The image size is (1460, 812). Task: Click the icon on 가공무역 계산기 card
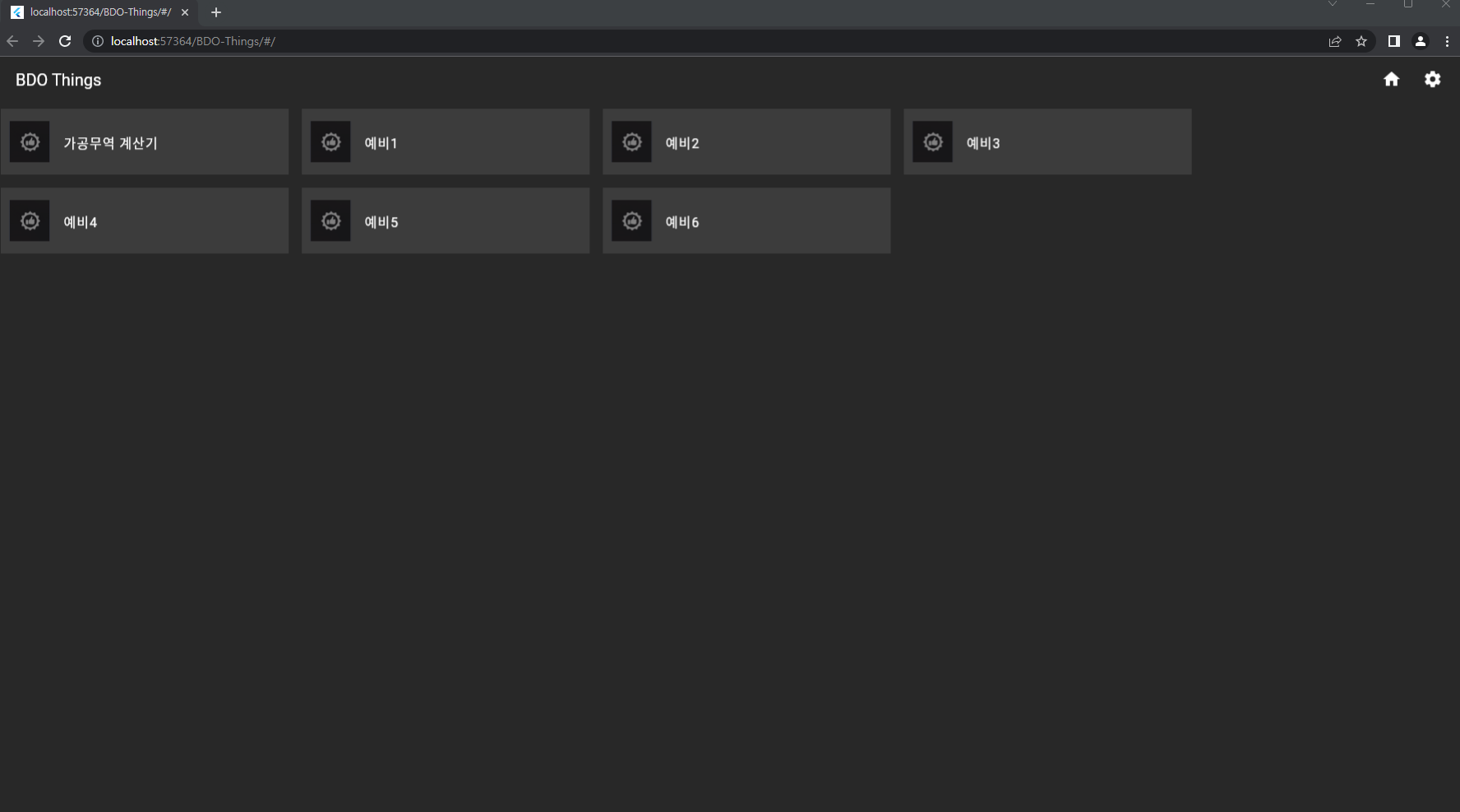(x=30, y=141)
